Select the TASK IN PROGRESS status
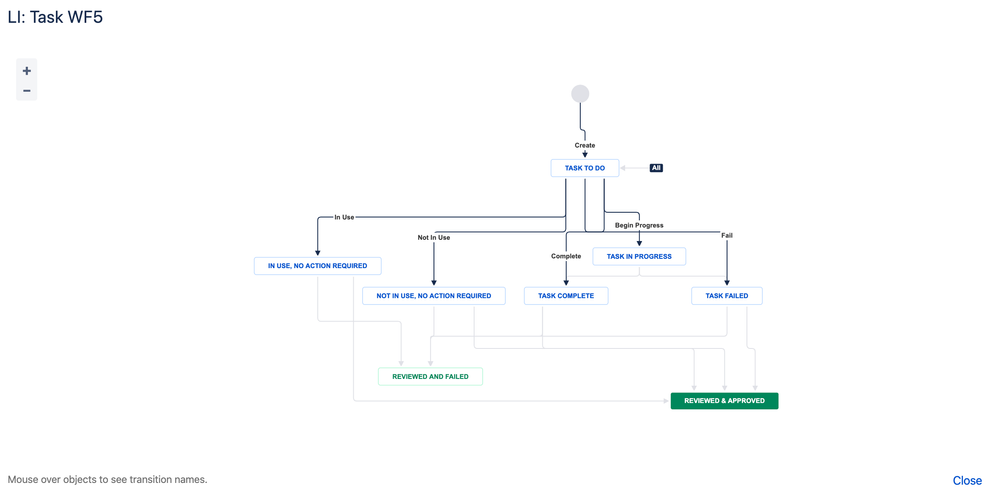 [x=639, y=256]
